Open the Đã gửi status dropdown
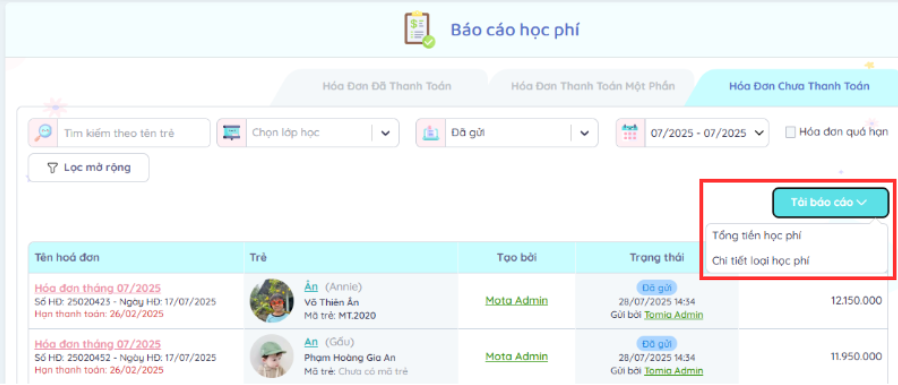 (x=584, y=133)
